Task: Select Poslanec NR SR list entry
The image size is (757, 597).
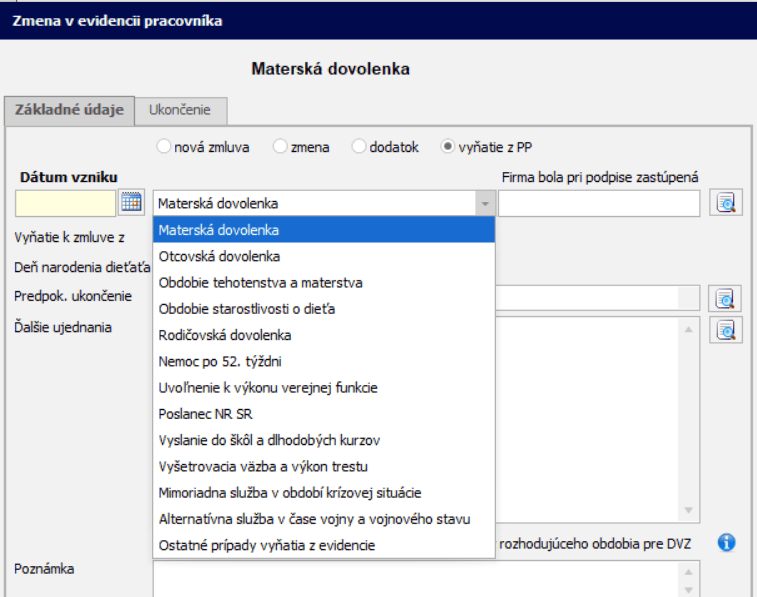Action: pyautogui.click(x=324, y=414)
